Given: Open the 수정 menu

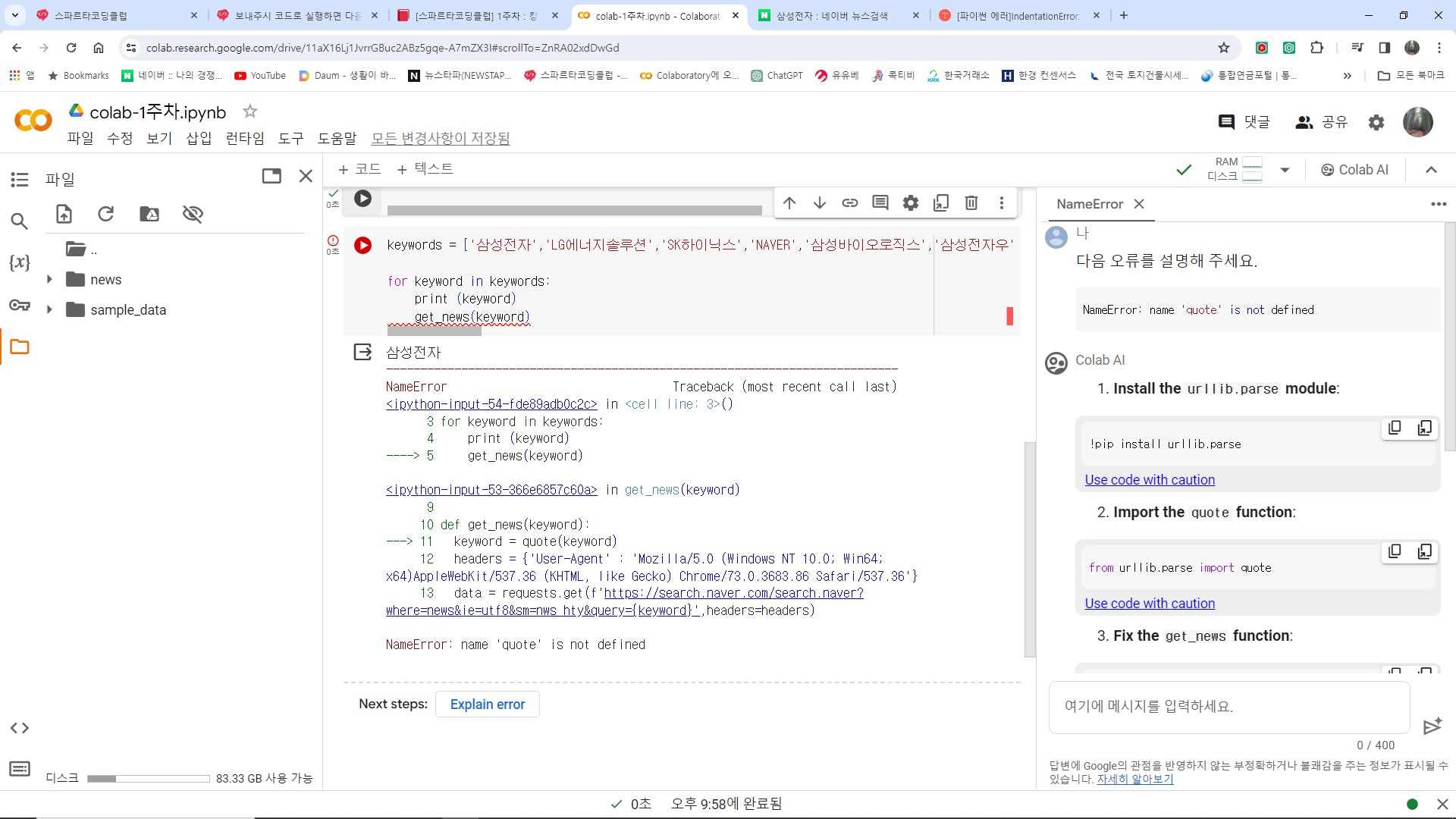Looking at the screenshot, I should coord(120,138).
